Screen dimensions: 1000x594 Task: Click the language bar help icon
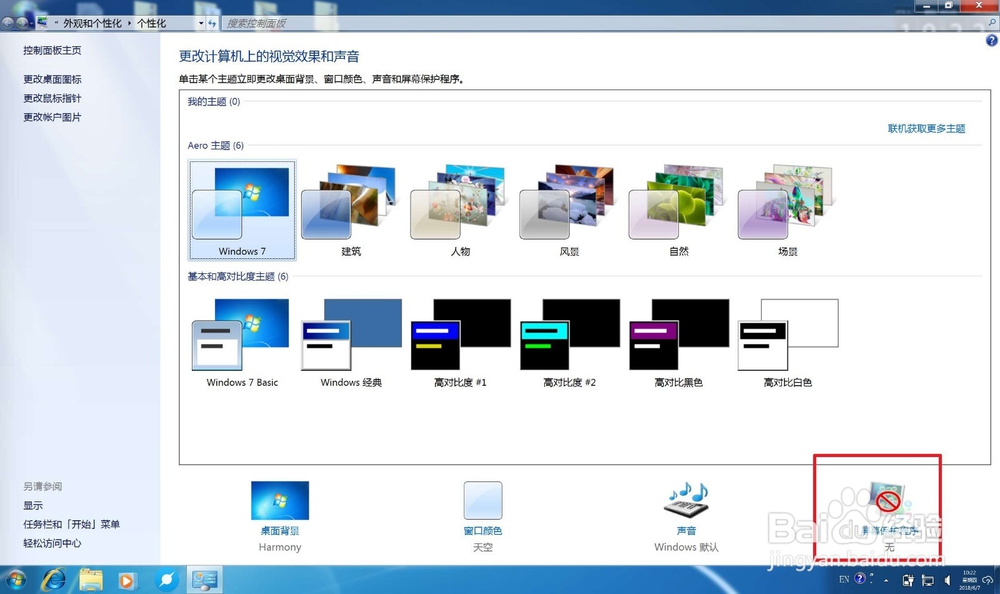coord(860,578)
